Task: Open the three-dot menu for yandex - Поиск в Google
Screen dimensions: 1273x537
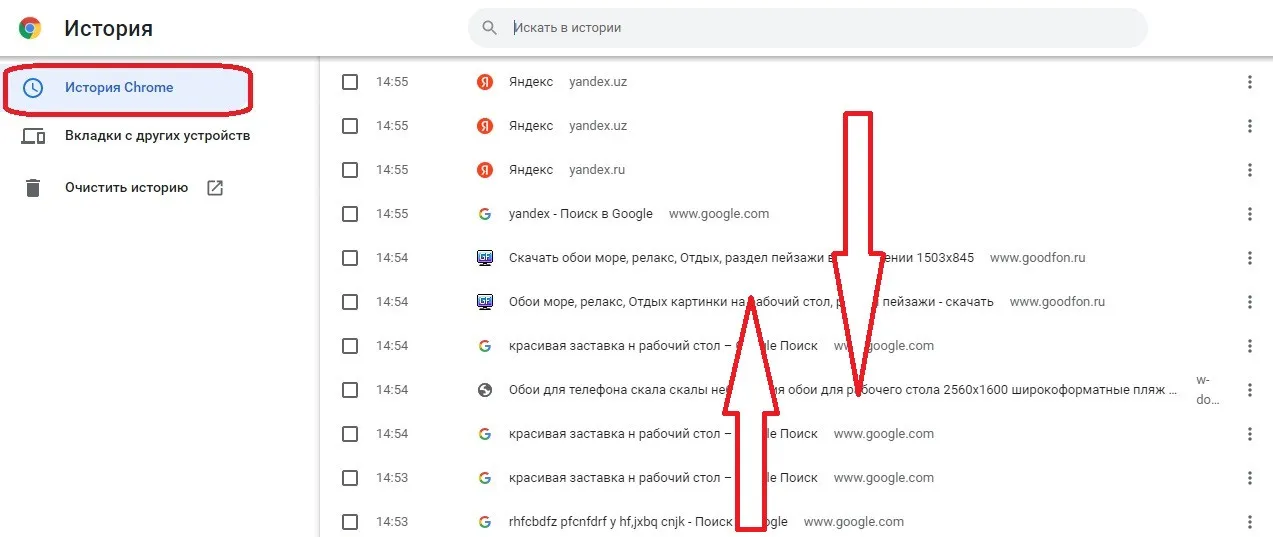Action: point(1250,214)
